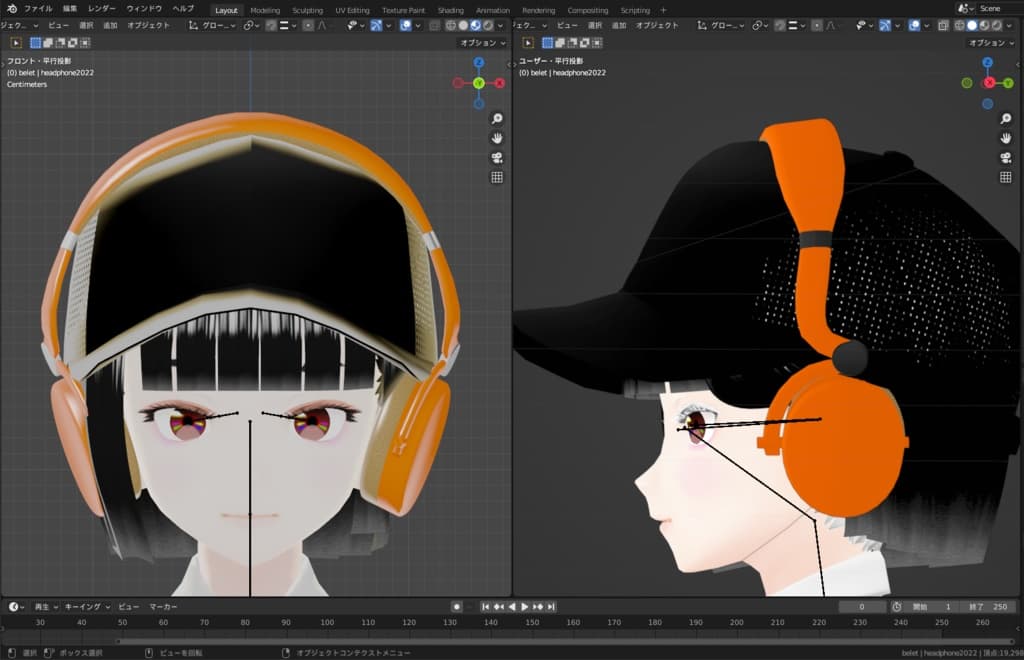The height and width of the screenshot is (660, 1024).
Task: Toggle X-ray mode in right viewport header
Action: 943,25
